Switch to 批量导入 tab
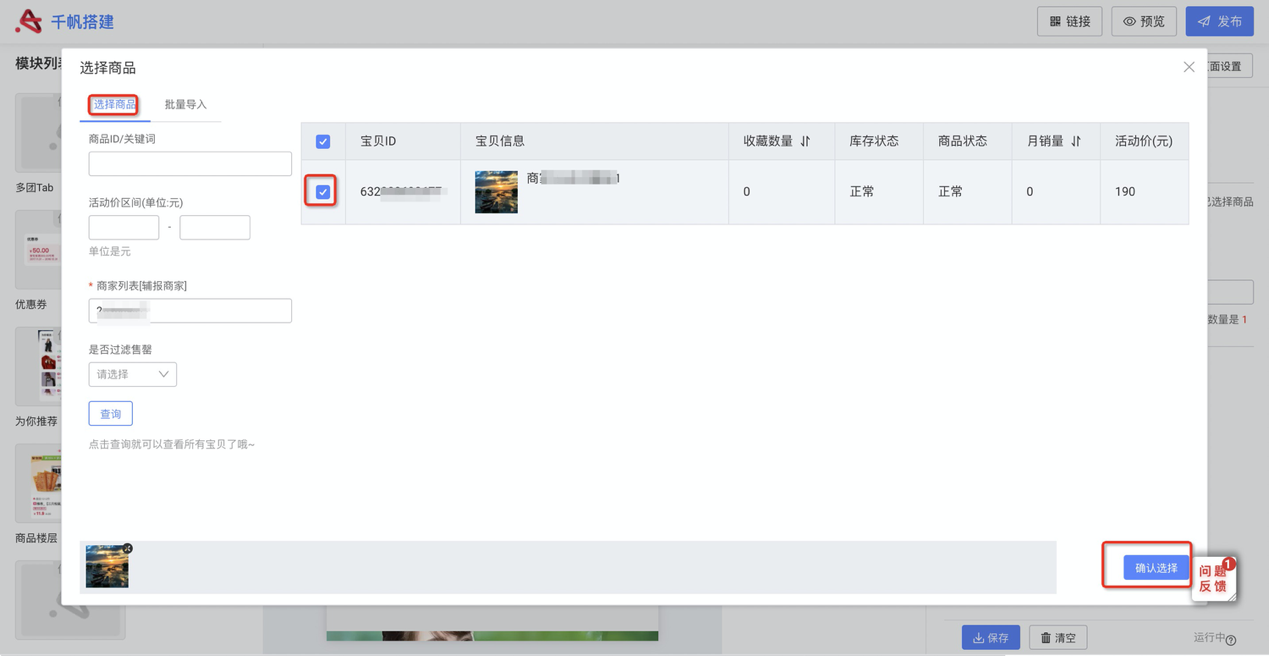 (x=185, y=104)
